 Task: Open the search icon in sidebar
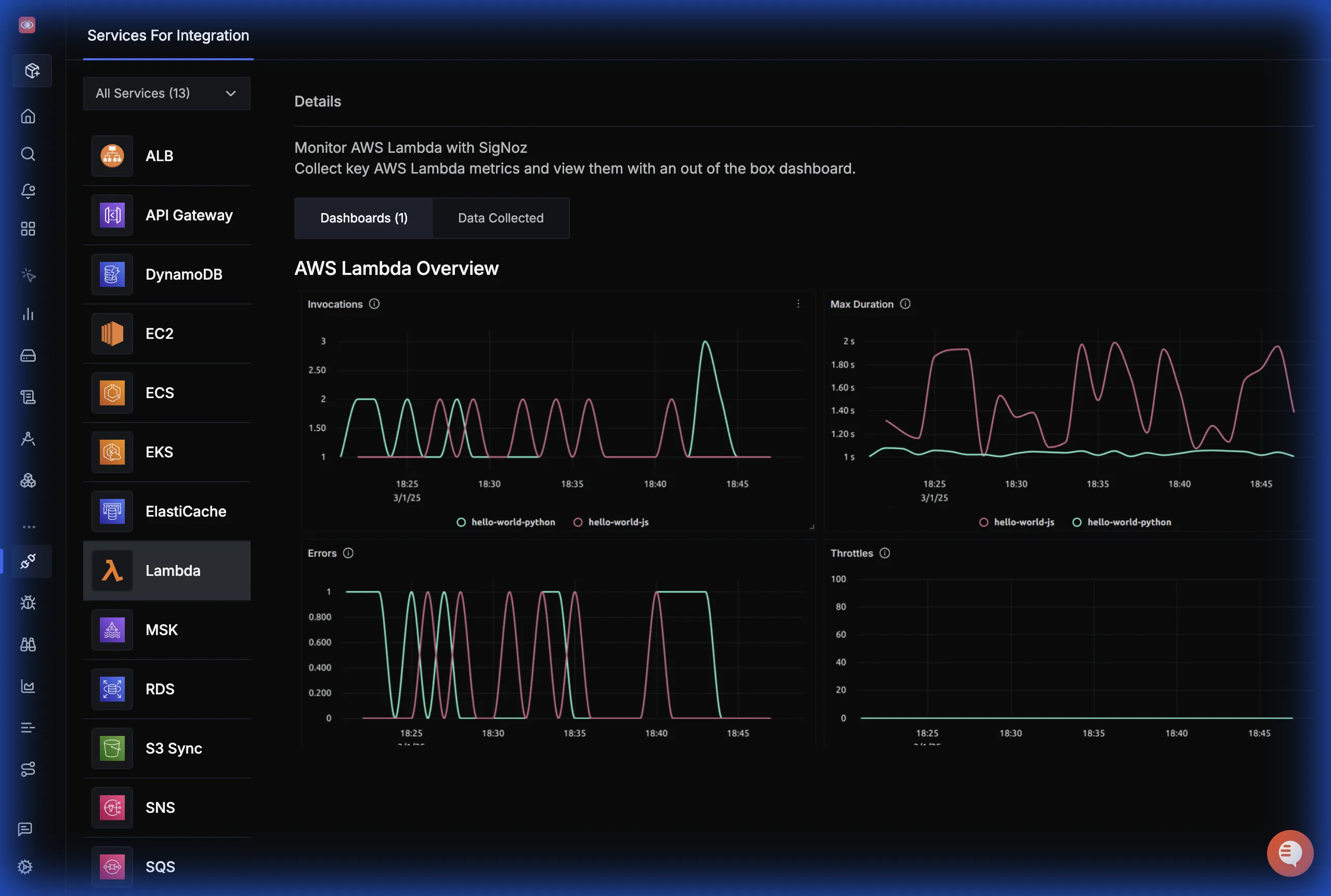click(x=28, y=154)
